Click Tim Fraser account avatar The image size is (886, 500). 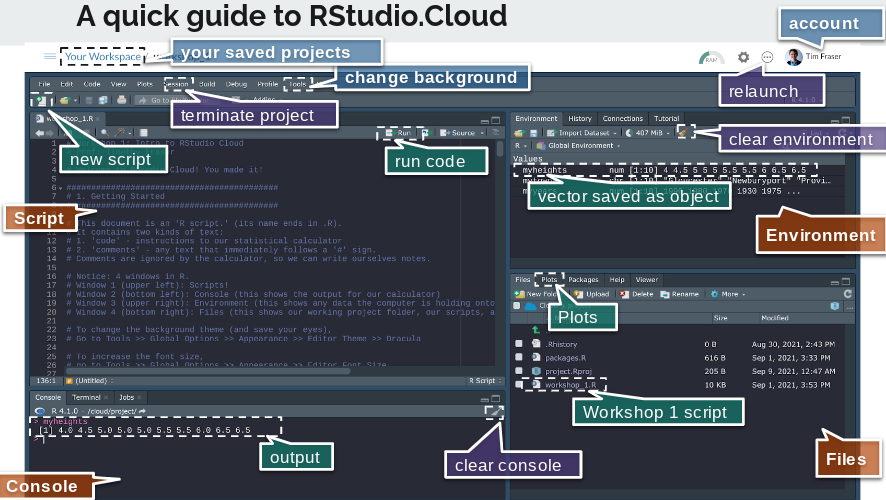click(x=794, y=57)
